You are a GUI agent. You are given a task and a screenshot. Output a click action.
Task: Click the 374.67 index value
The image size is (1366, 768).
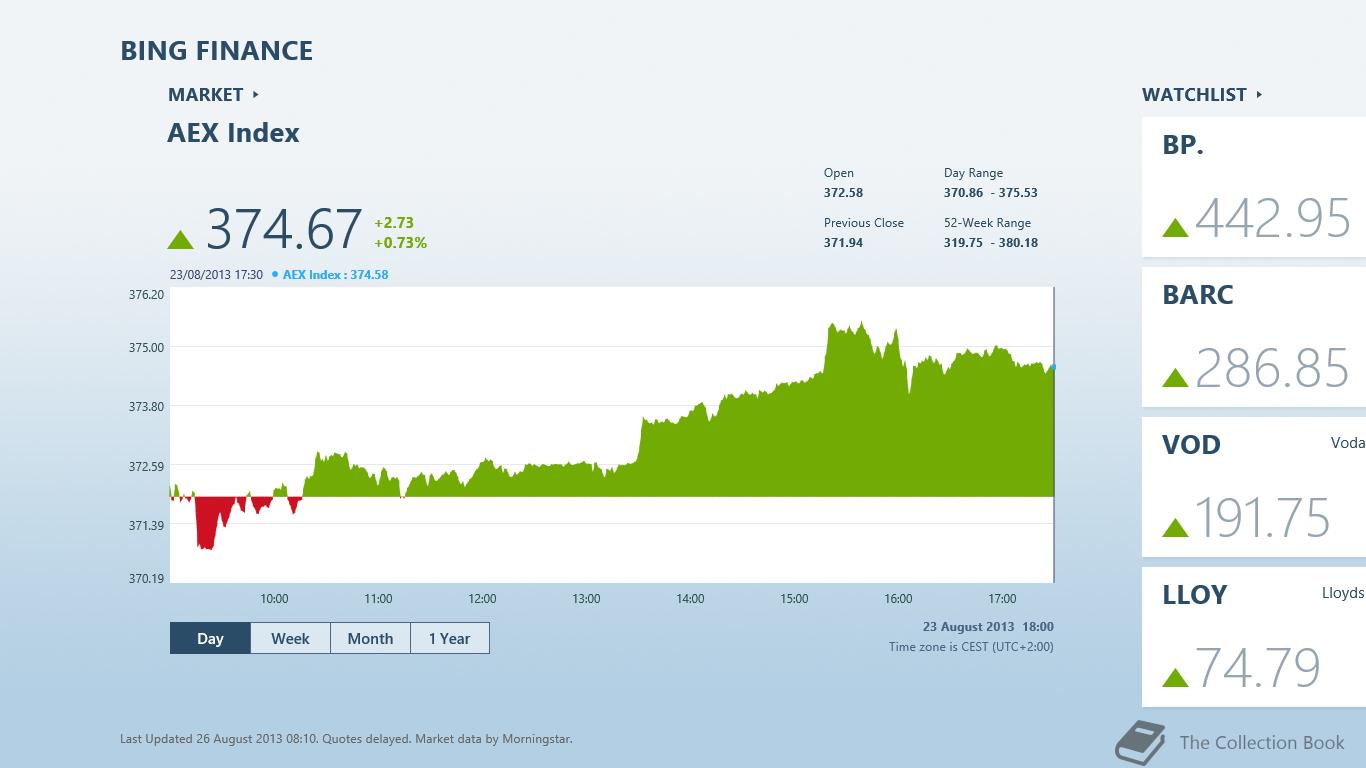pos(284,229)
